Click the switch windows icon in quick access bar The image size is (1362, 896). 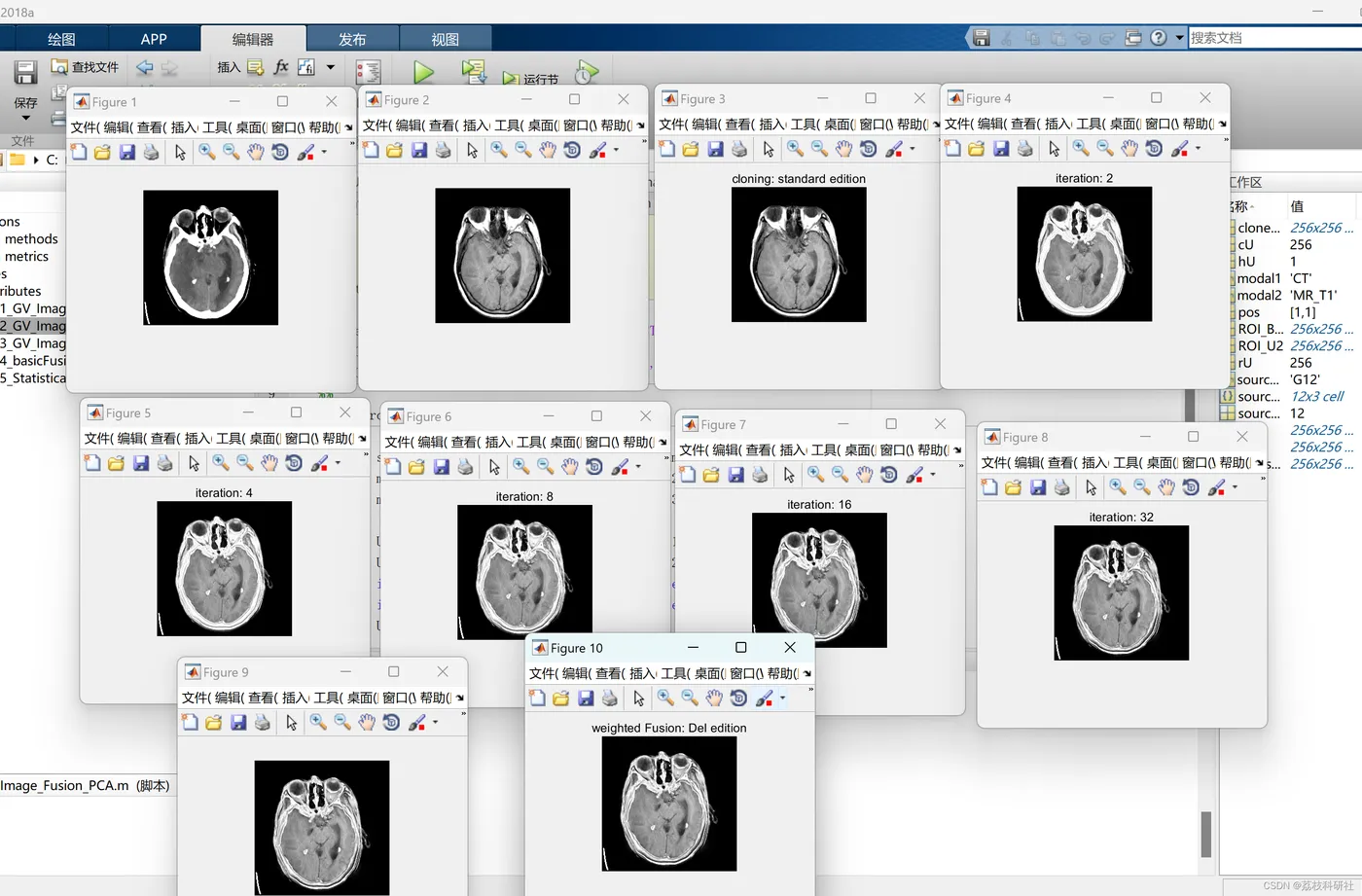coord(1133,38)
